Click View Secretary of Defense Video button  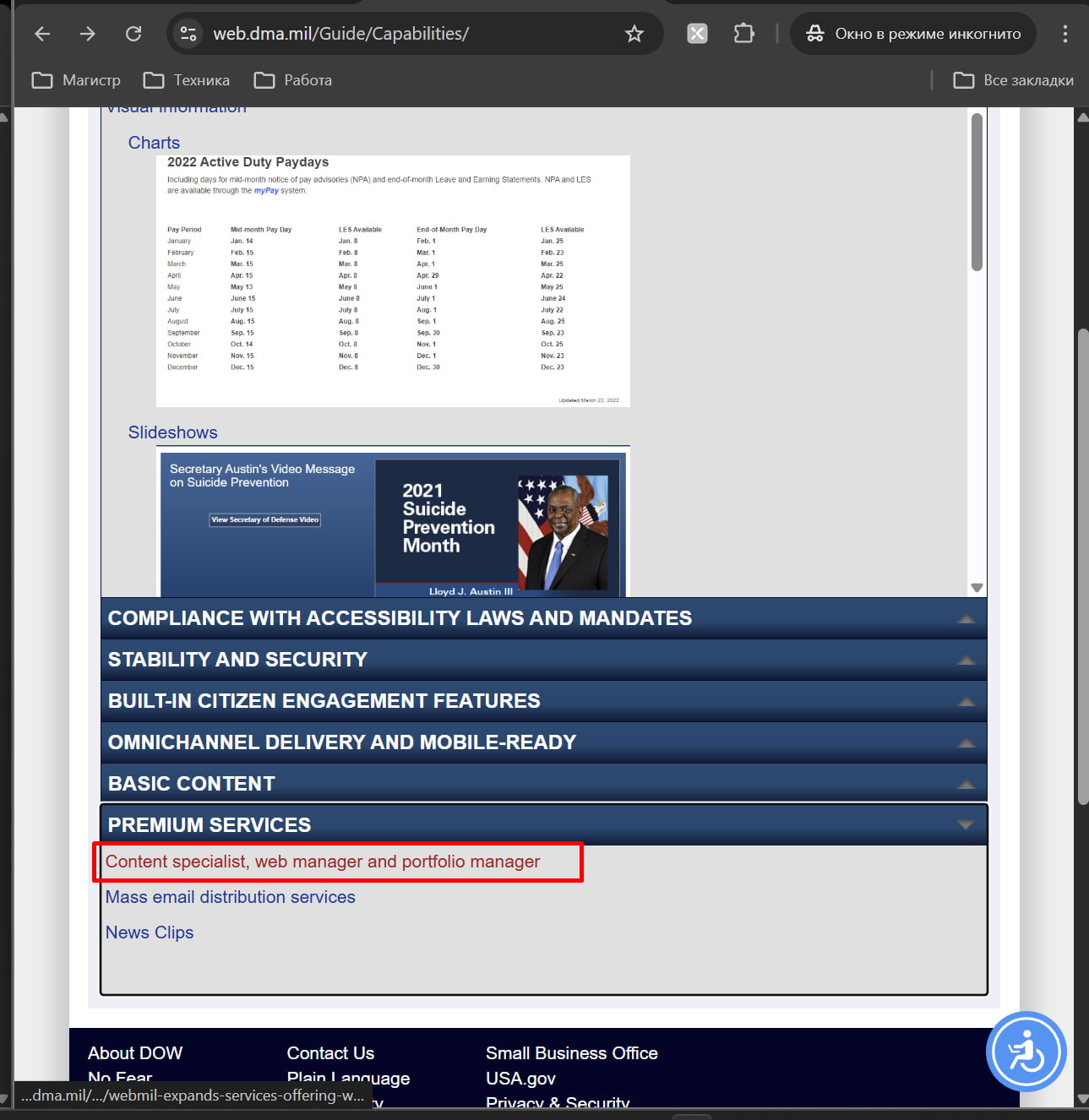click(x=264, y=520)
